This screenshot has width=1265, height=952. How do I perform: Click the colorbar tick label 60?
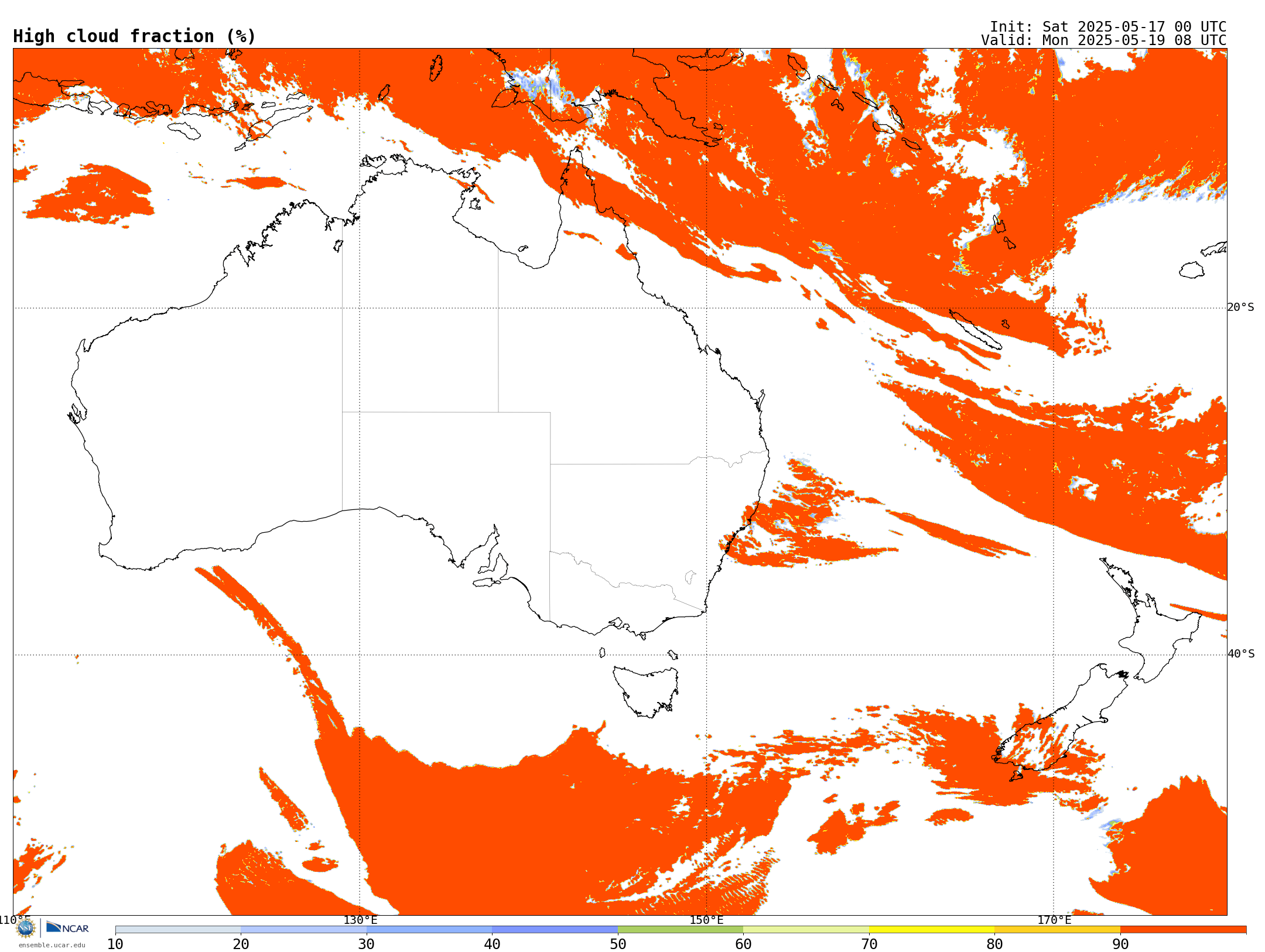(743, 944)
